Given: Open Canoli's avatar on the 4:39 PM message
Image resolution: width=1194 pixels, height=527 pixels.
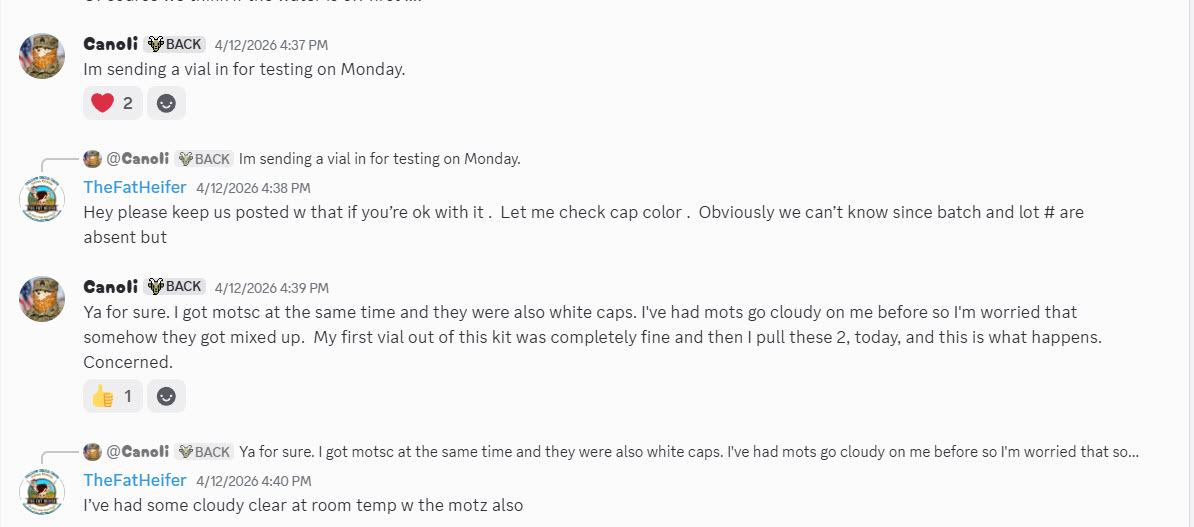Looking at the screenshot, I should (x=42, y=299).
